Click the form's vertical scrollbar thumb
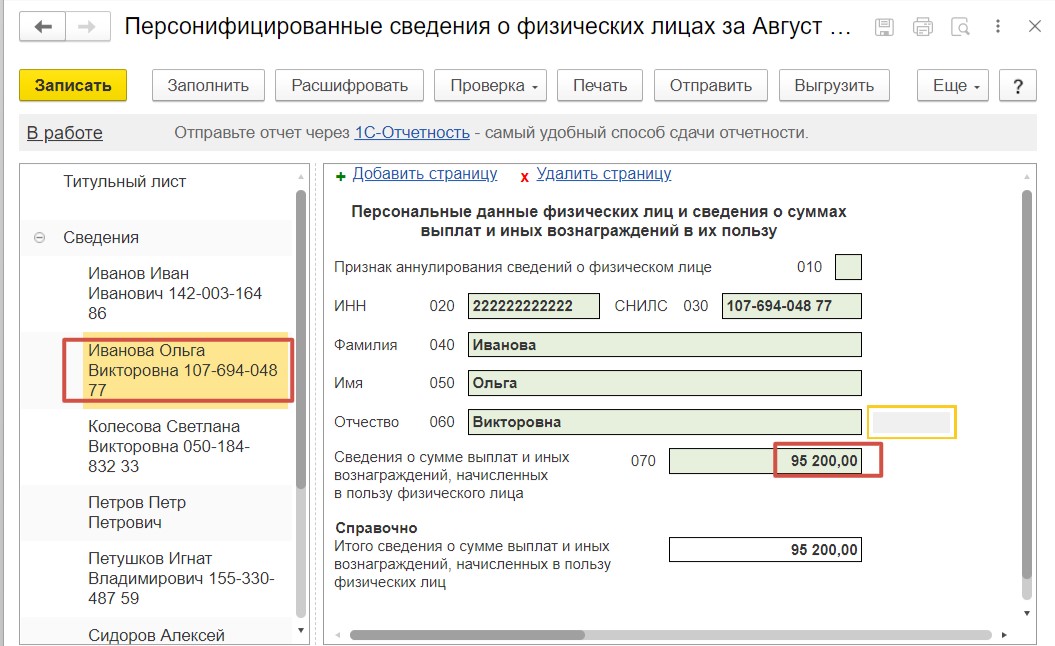Viewport: 1055px width, 646px height. coord(1027,385)
